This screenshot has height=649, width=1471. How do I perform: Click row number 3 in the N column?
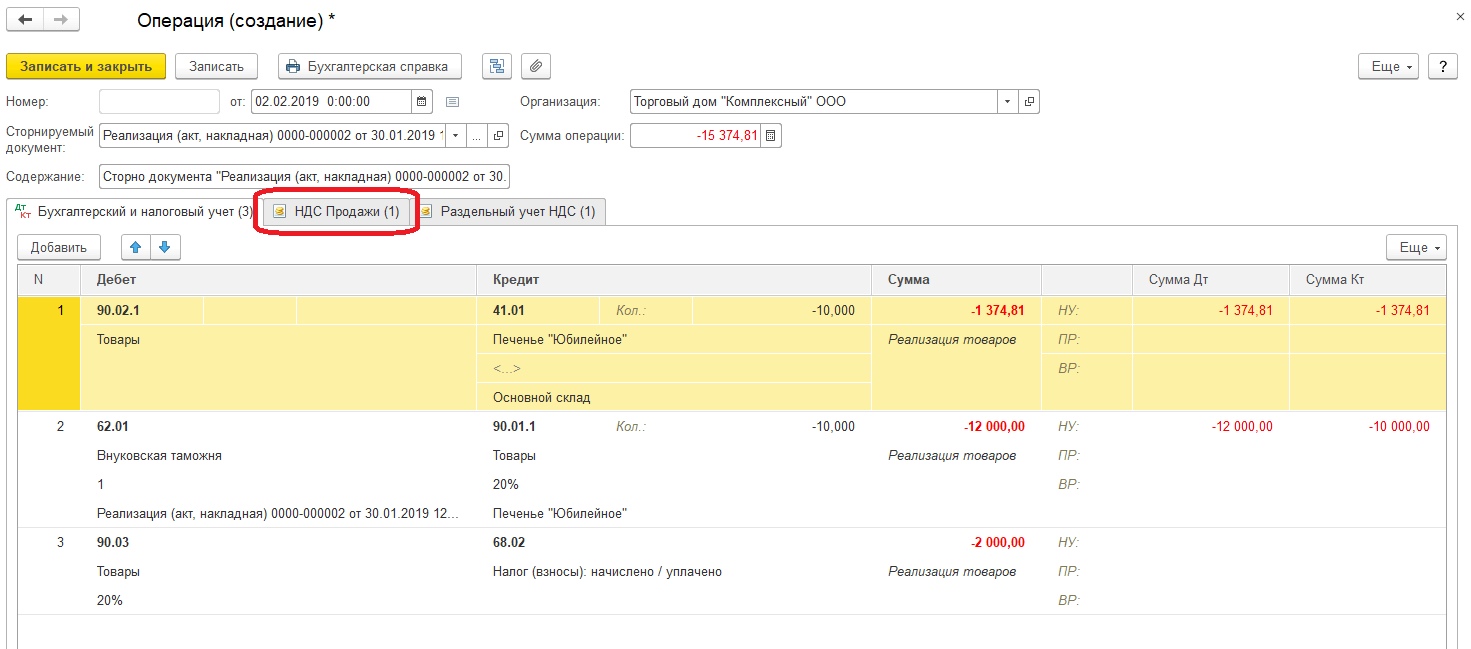pyautogui.click(x=60, y=543)
